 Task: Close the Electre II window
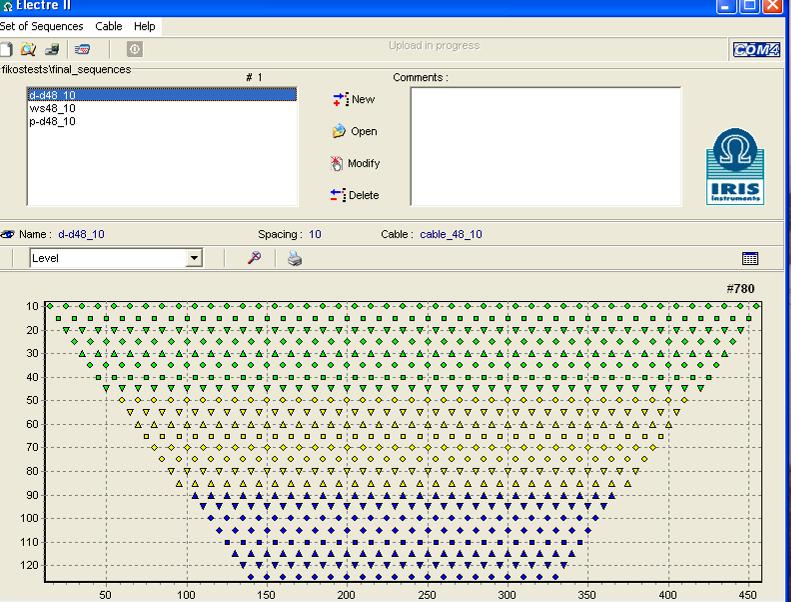[x=773, y=6]
